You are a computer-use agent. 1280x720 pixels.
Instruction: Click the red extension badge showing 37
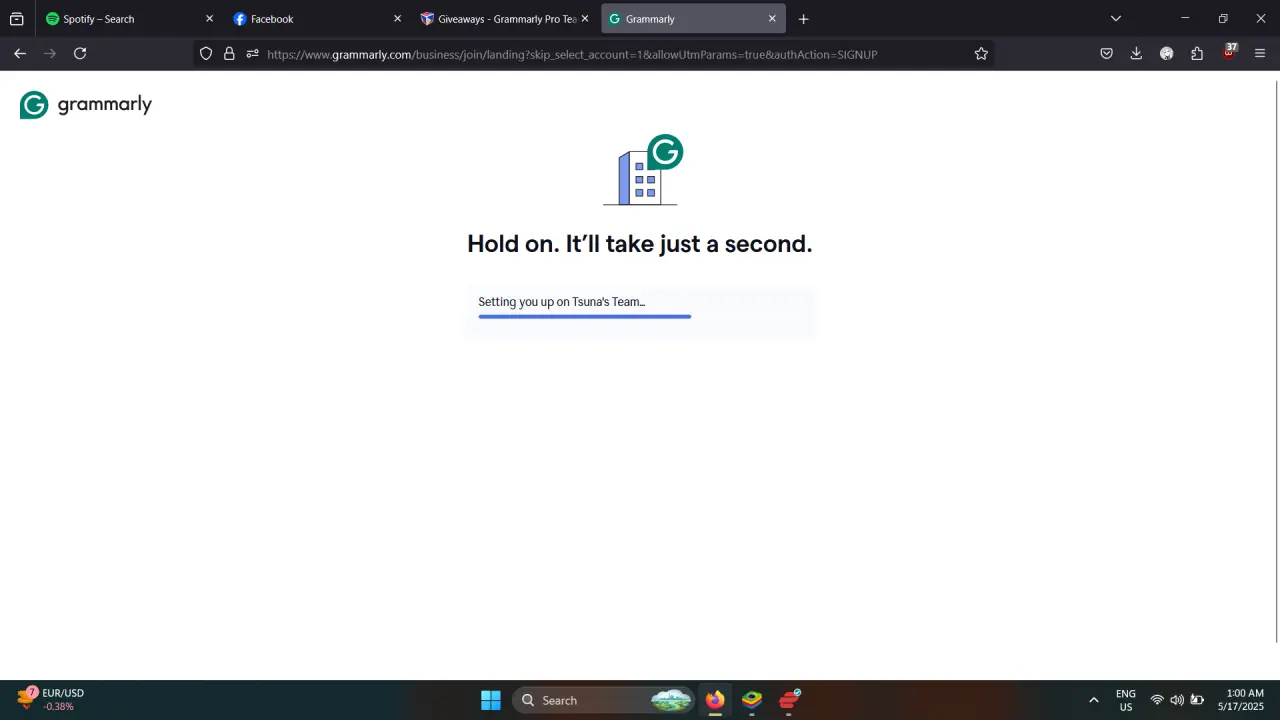[1229, 52]
